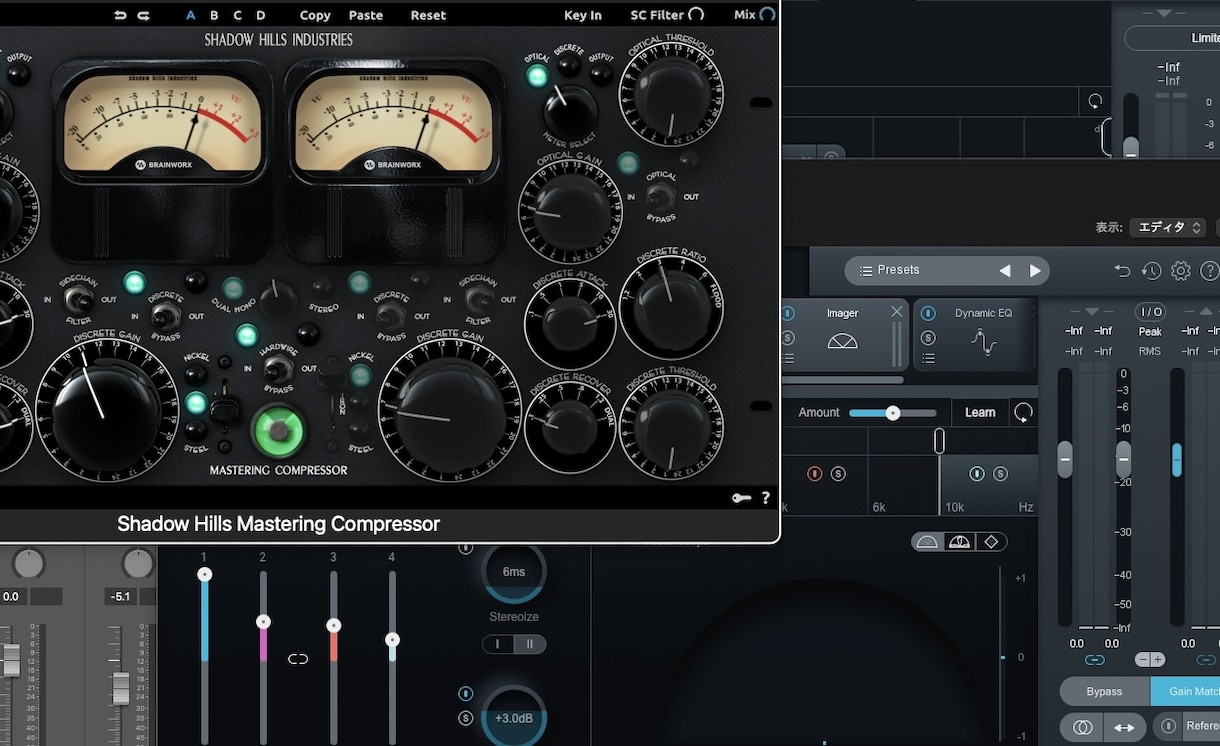The width and height of the screenshot is (1220, 746).
Task: Open the 表示 エディタ dropdown
Action: coord(1167,228)
